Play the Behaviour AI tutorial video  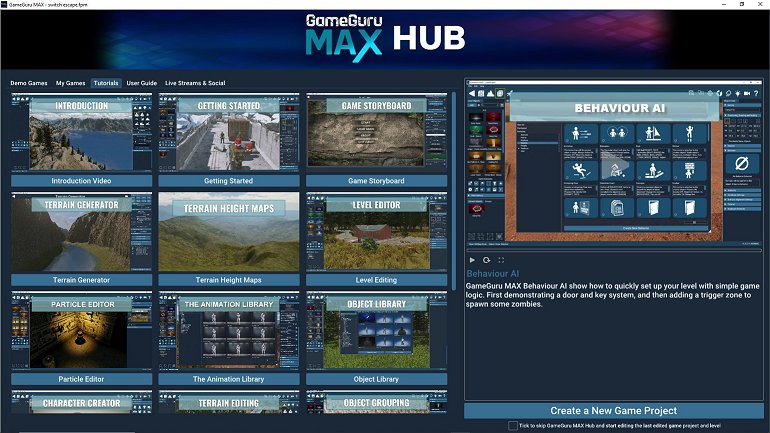[472, 260]
